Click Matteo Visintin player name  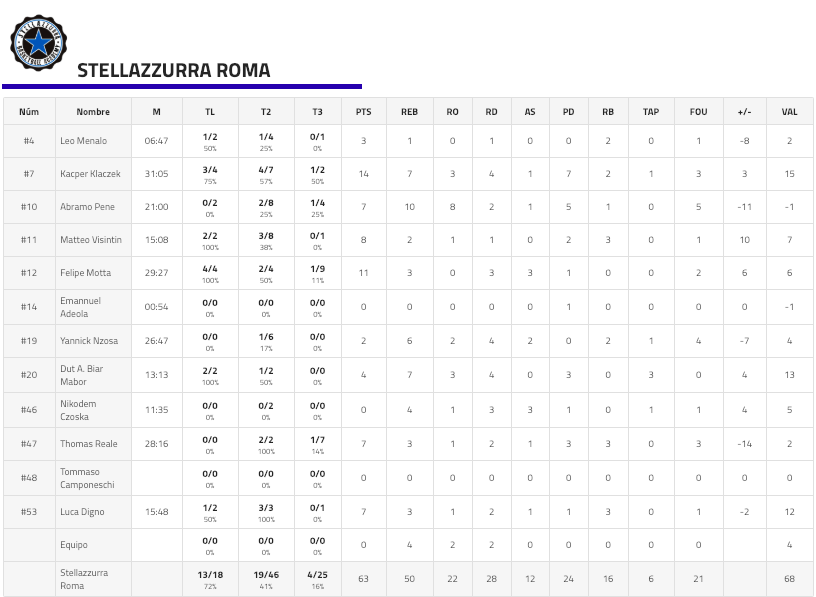(x=91, y=240)
